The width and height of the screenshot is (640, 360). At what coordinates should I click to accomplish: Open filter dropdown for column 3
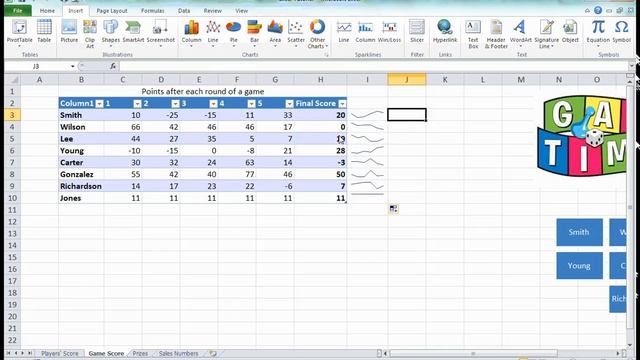click(x=213, y=104)
